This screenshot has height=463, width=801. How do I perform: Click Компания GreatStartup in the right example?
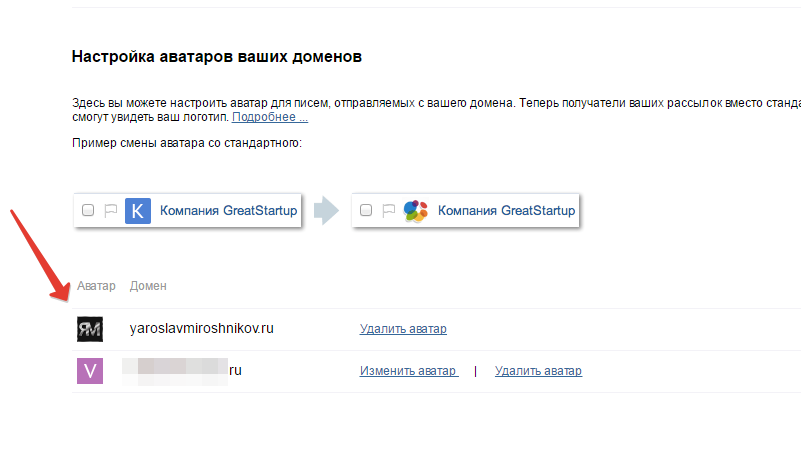coord(506,211)
